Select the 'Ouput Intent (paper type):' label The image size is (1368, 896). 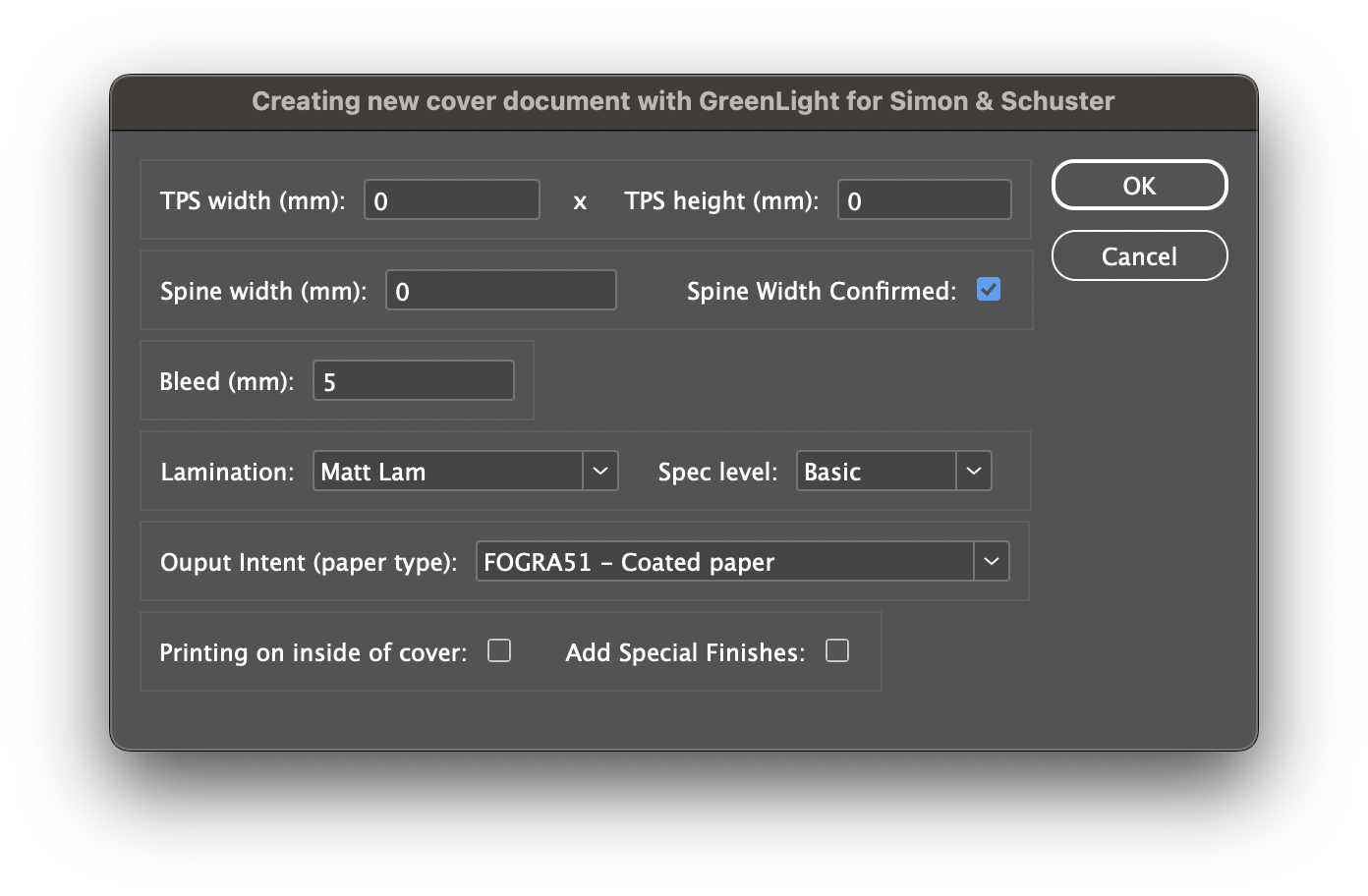pyautogui.click(x=309, y=563)
